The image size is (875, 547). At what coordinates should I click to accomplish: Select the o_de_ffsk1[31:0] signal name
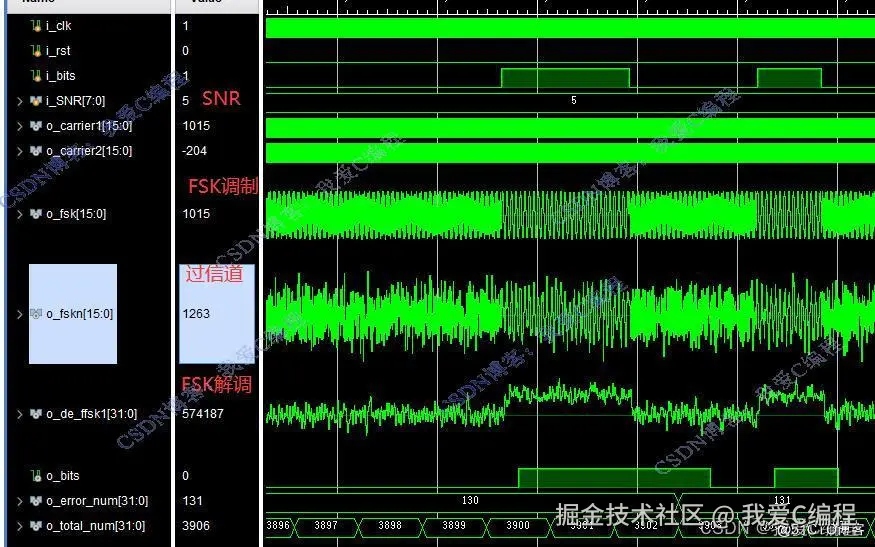pyautogui.click(x=92, y=414)
